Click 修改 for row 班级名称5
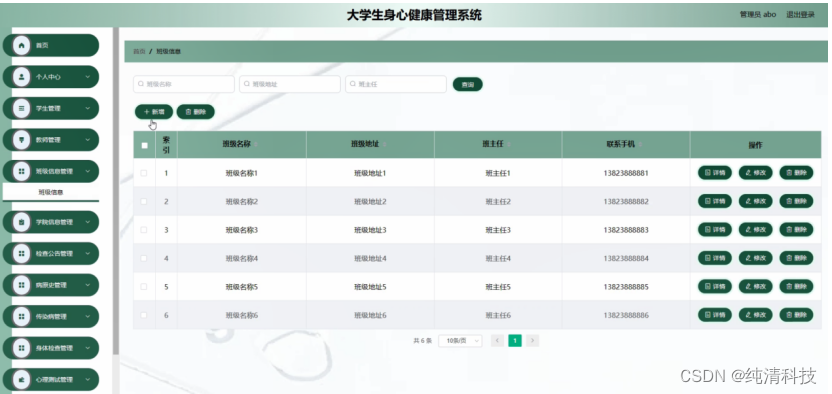Image resolution: width=832 pixels, height=394 pixels. (756, 286)
